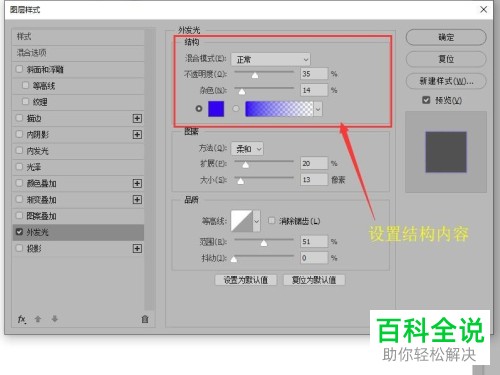Open the 方法 dropdown showing 柔和
500x375 pixels.
click(x=247, y=149)
